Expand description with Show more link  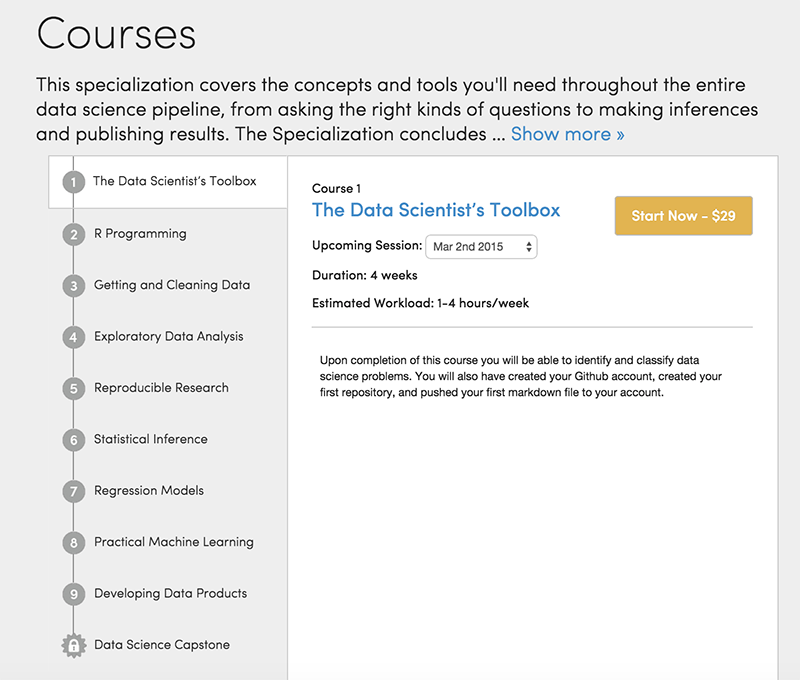(567, 134)
